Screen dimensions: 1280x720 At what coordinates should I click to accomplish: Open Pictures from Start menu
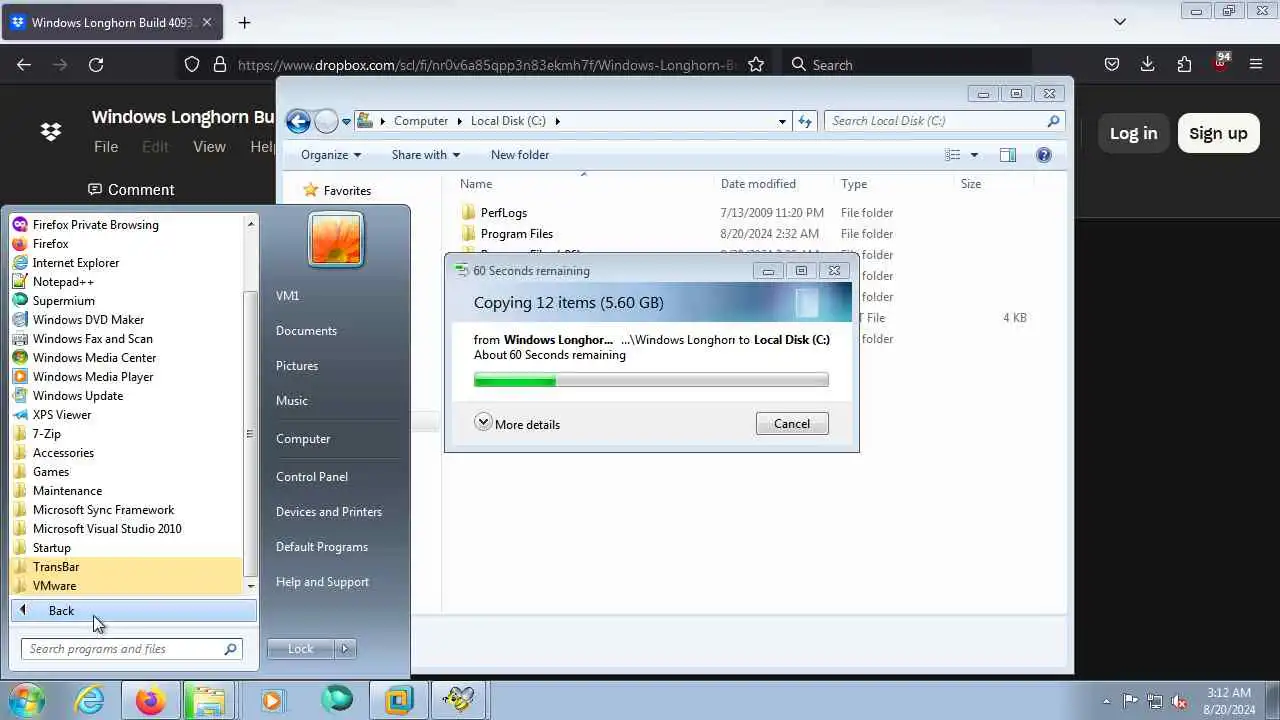[x=297, y=366]
